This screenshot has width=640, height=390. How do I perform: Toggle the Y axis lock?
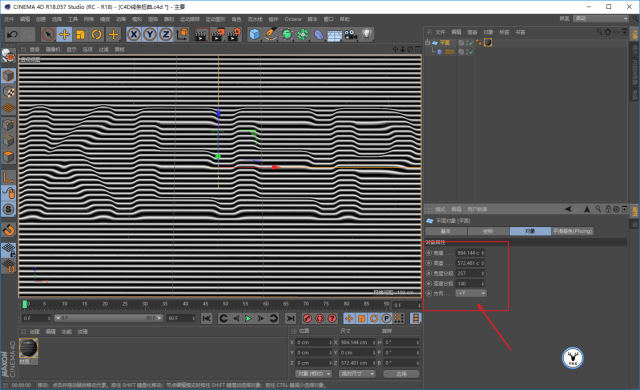[x=150, y=35]
